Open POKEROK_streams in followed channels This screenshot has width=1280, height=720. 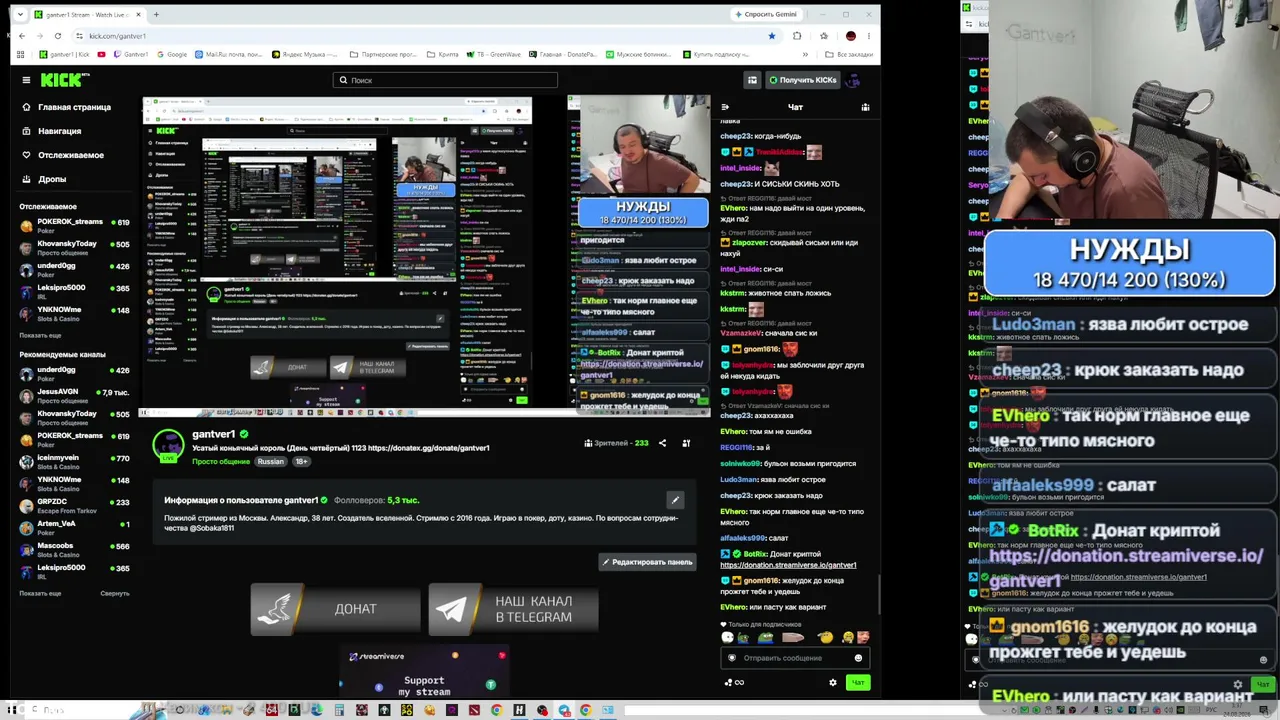(x=75, y=225)
